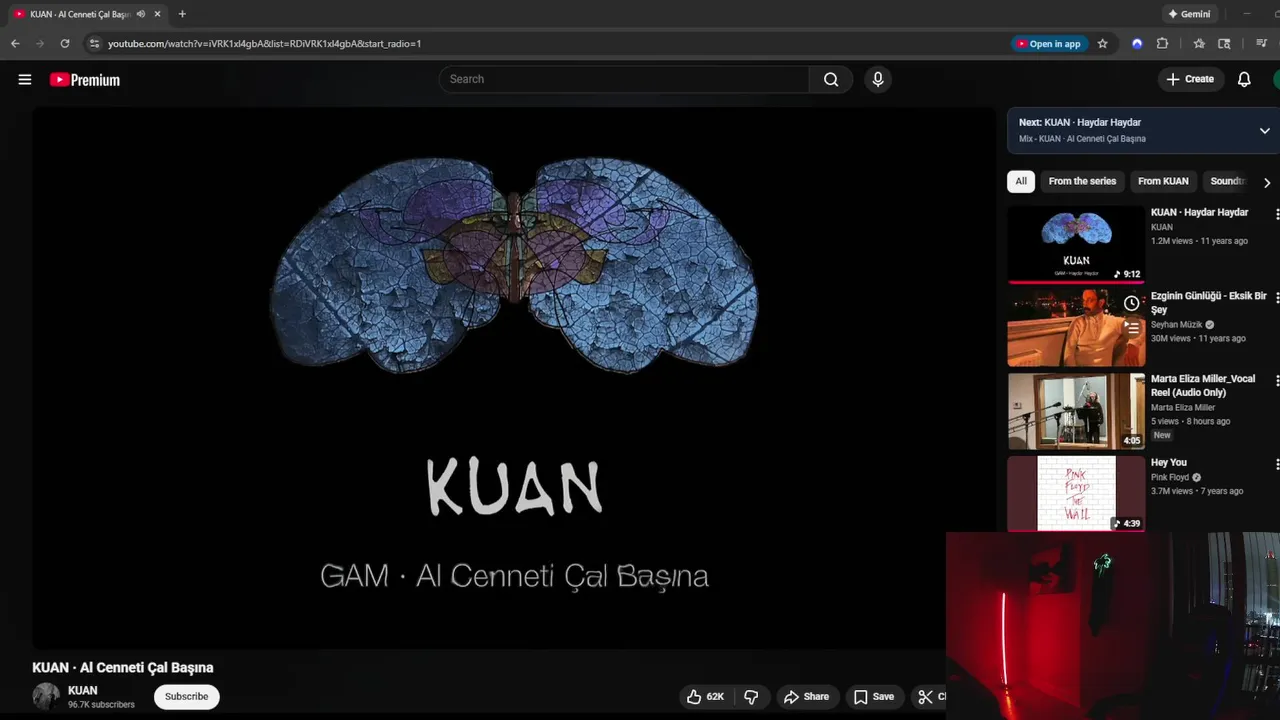
Task: Reload the page in browser
Action: (x=65, y=44)
